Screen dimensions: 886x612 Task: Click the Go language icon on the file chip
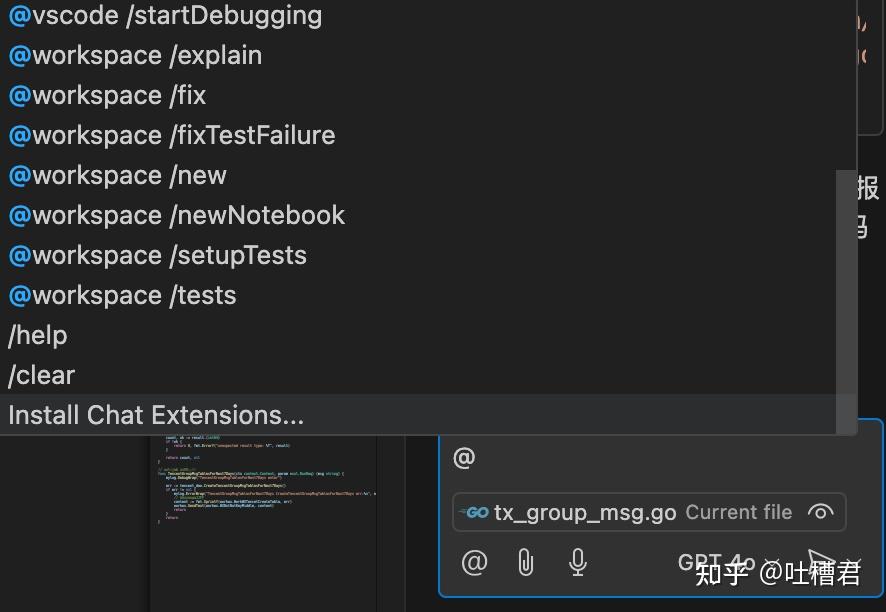tap(474, 512)
